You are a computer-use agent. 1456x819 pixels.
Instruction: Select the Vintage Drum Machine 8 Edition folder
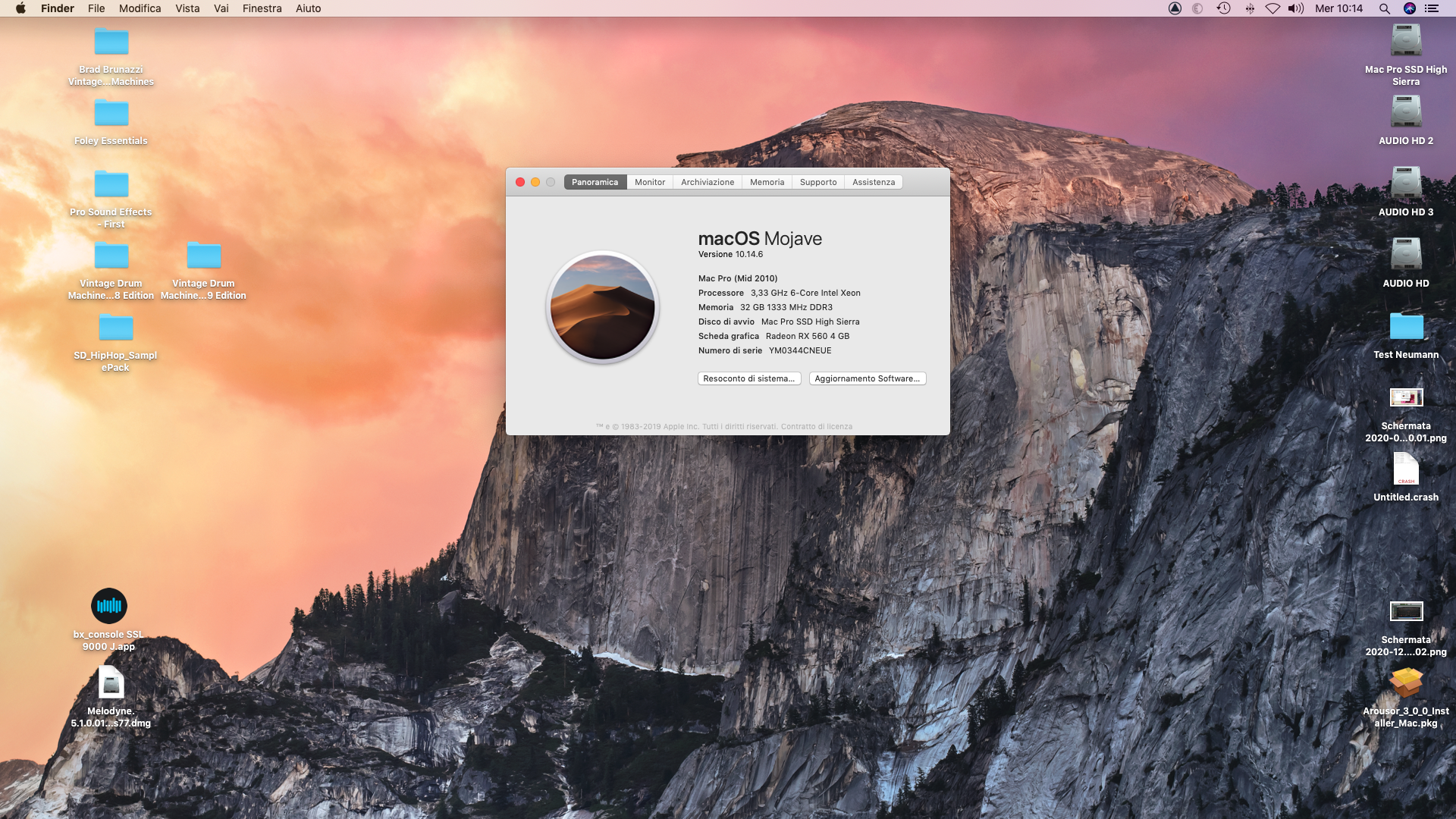[x=111, y=256]
